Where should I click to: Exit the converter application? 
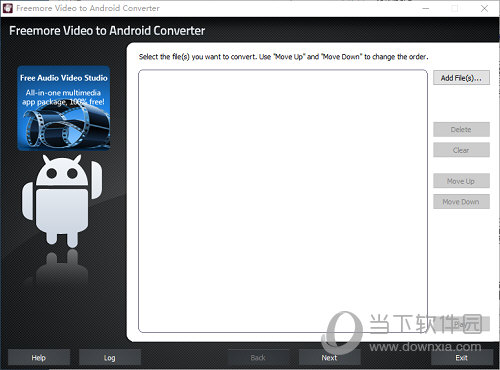point(462,358)
